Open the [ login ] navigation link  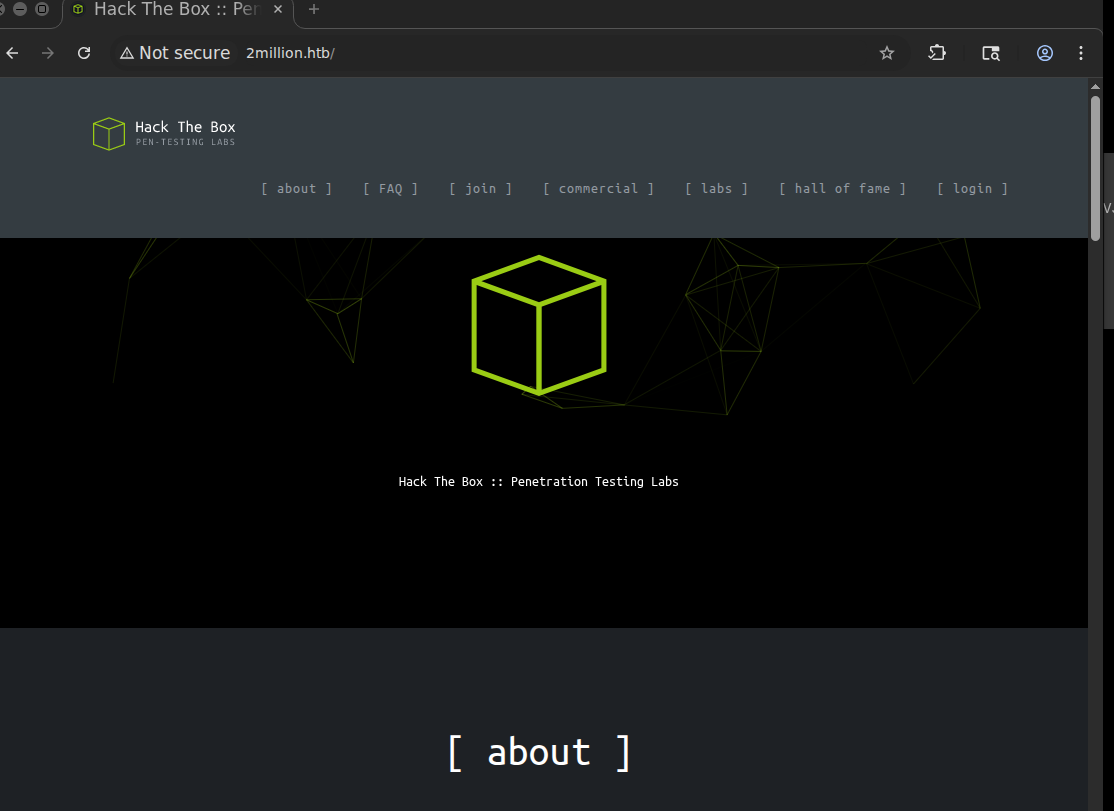point(972,189)
